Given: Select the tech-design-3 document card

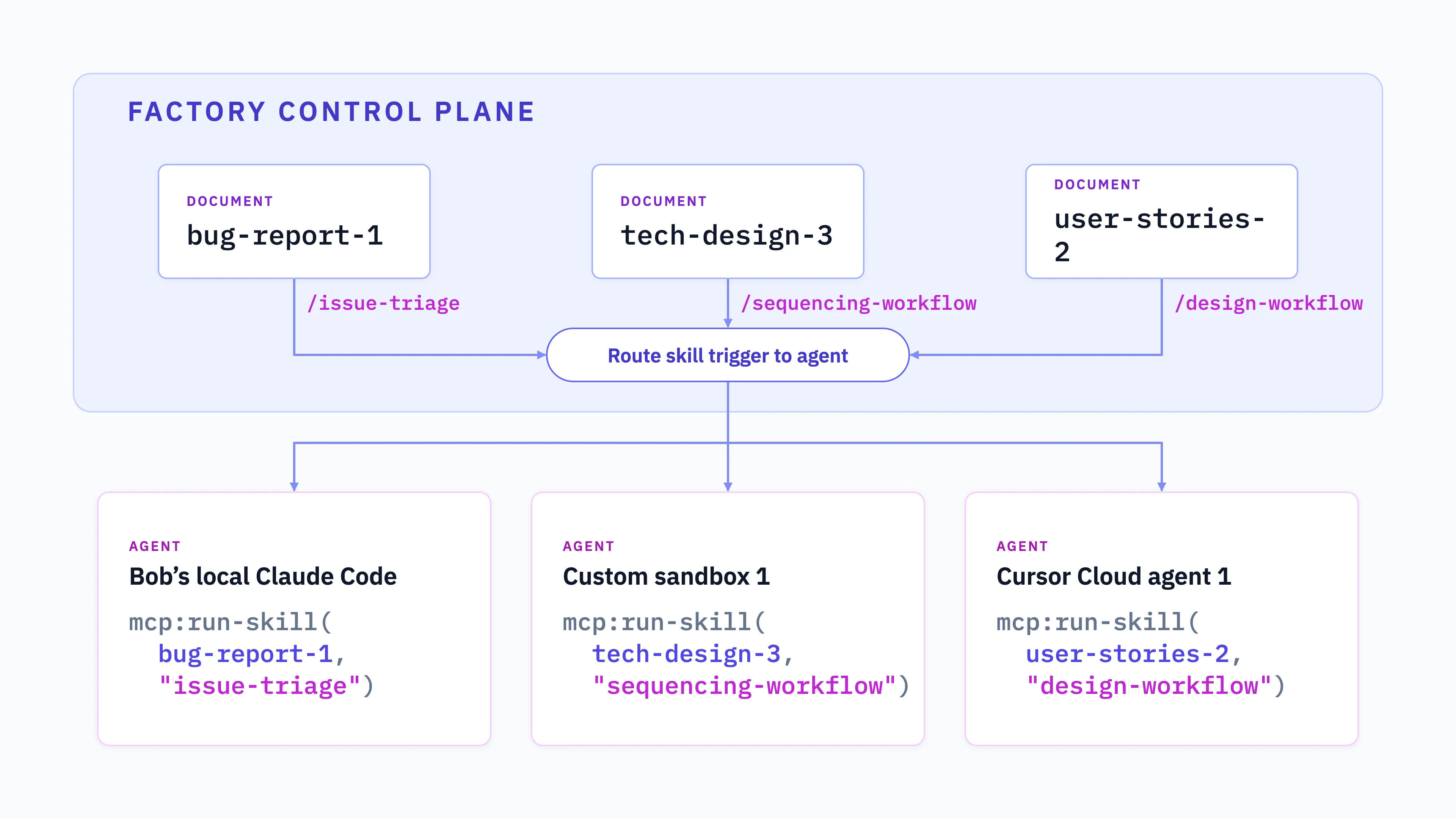Looking at the screenshot, I should [x=728, y=221].
